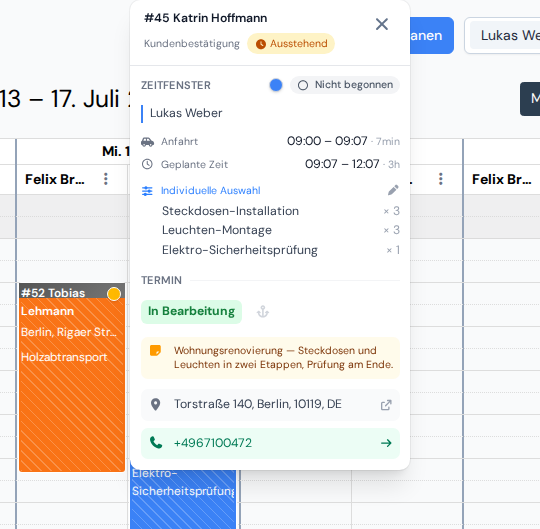Open the options menu for first Felix Br... column
This screenshot has height=529, width=540.
coord(106,179)
